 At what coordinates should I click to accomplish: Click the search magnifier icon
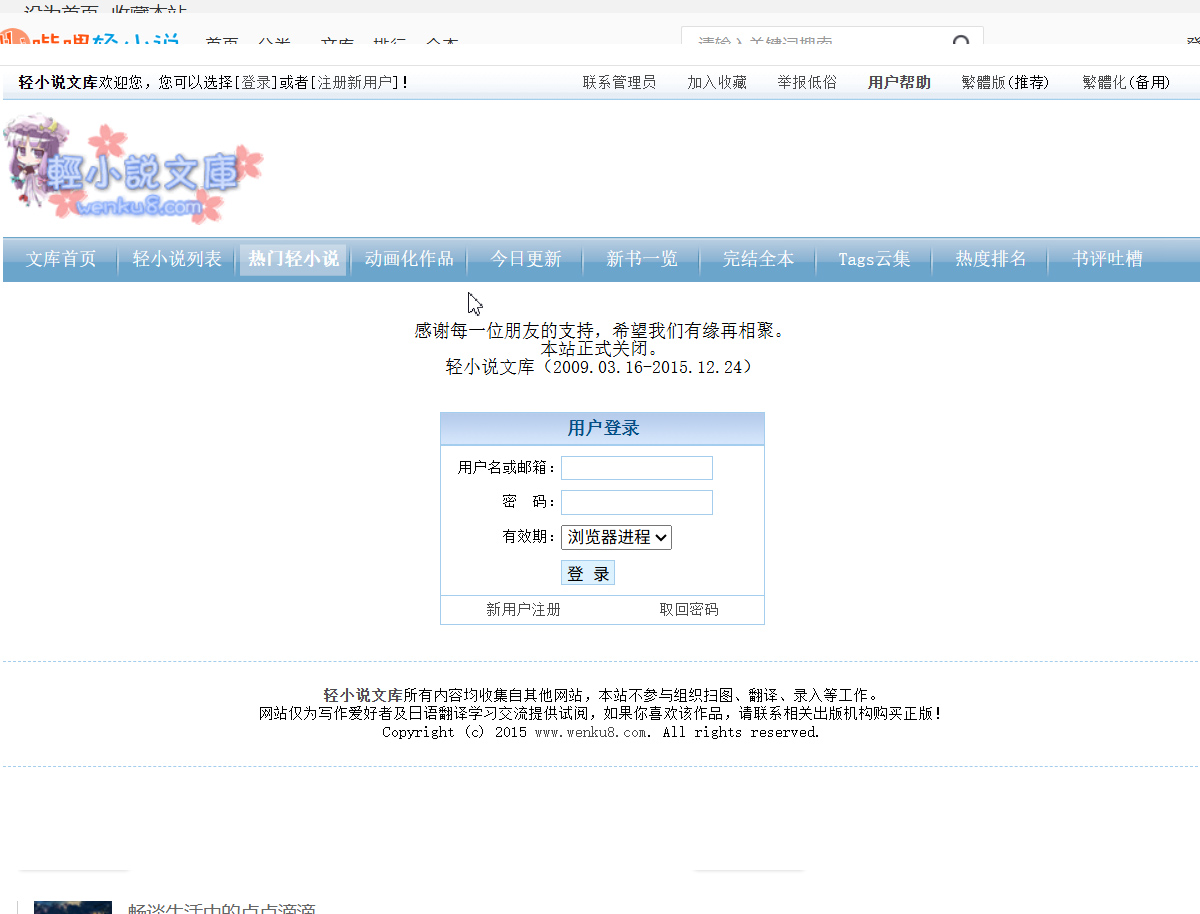960,41
